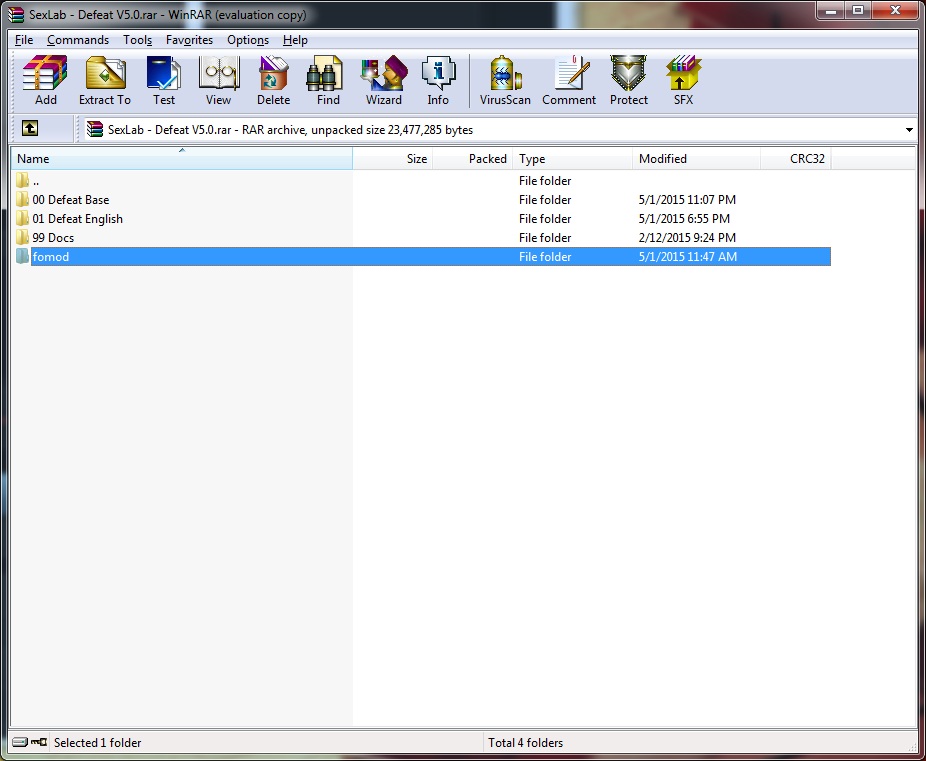This screenshot has height=761, width=926.
Task: Click the Delete toolbar icon
Action: pyautogui.click(x=273, y=80)
